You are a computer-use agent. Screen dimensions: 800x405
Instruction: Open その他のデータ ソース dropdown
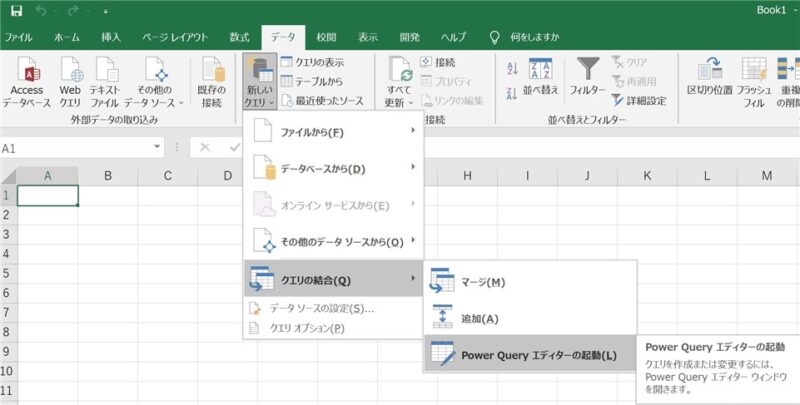(x=154, y=82)
